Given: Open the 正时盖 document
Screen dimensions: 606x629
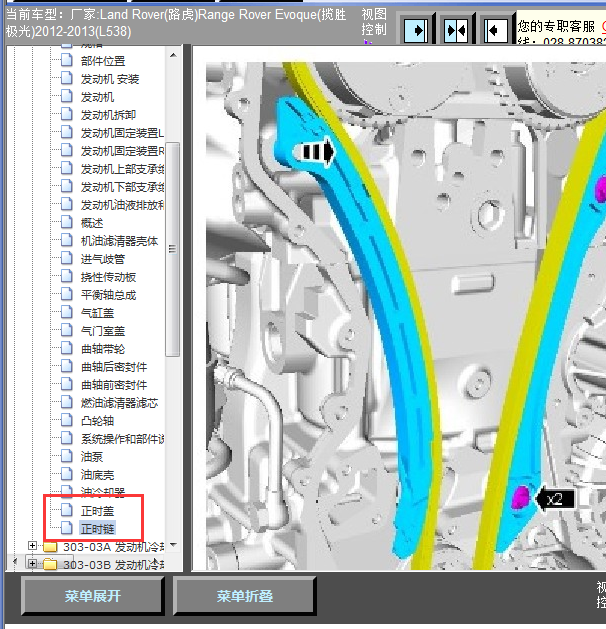Looking at the screenshot, I should [97, 511].
